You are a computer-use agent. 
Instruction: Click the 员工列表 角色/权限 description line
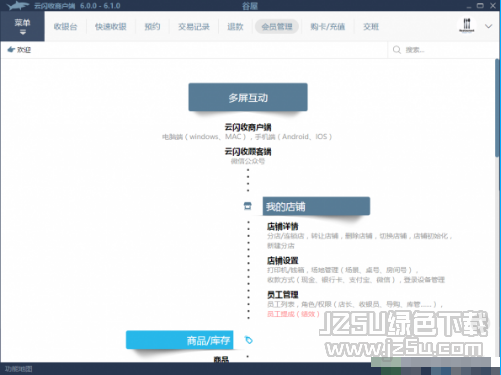355,304
